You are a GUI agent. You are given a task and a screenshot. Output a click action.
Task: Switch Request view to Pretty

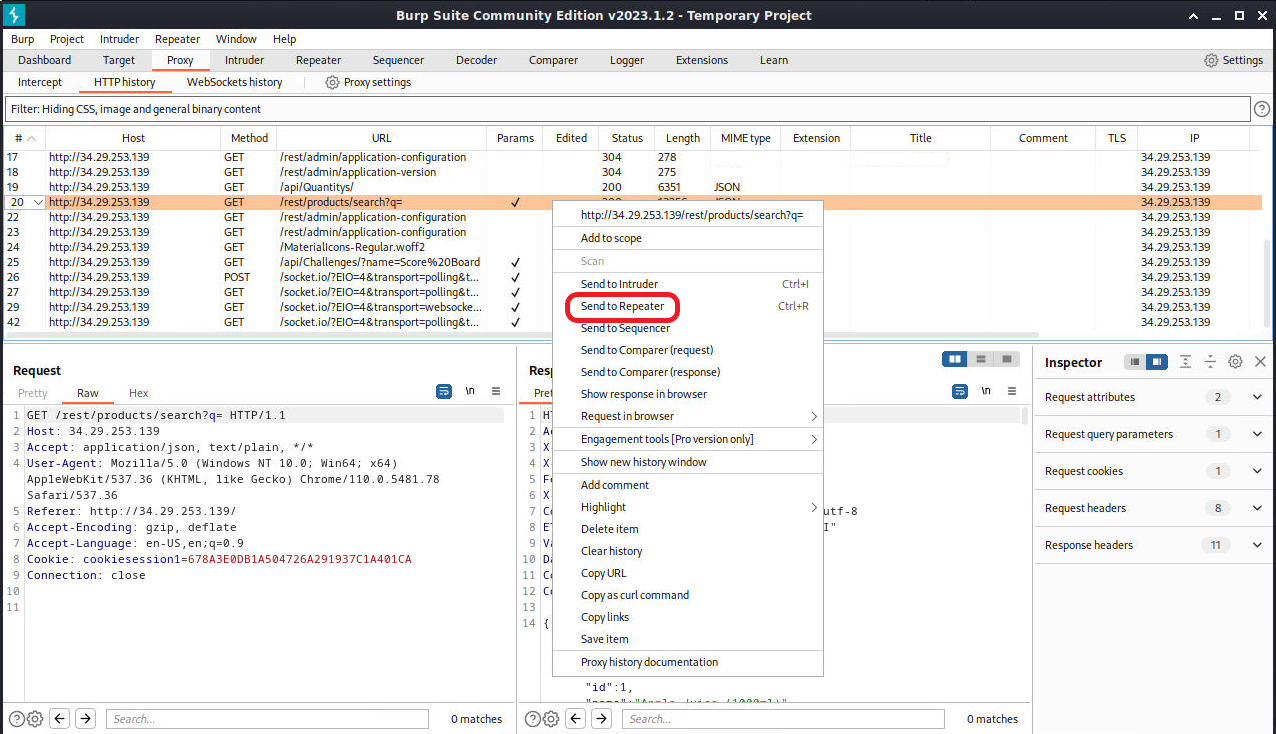point(32,393)
